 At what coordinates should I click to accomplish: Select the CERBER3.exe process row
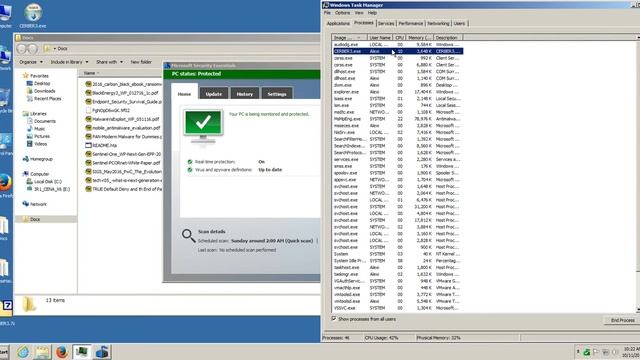click(398, 51)
